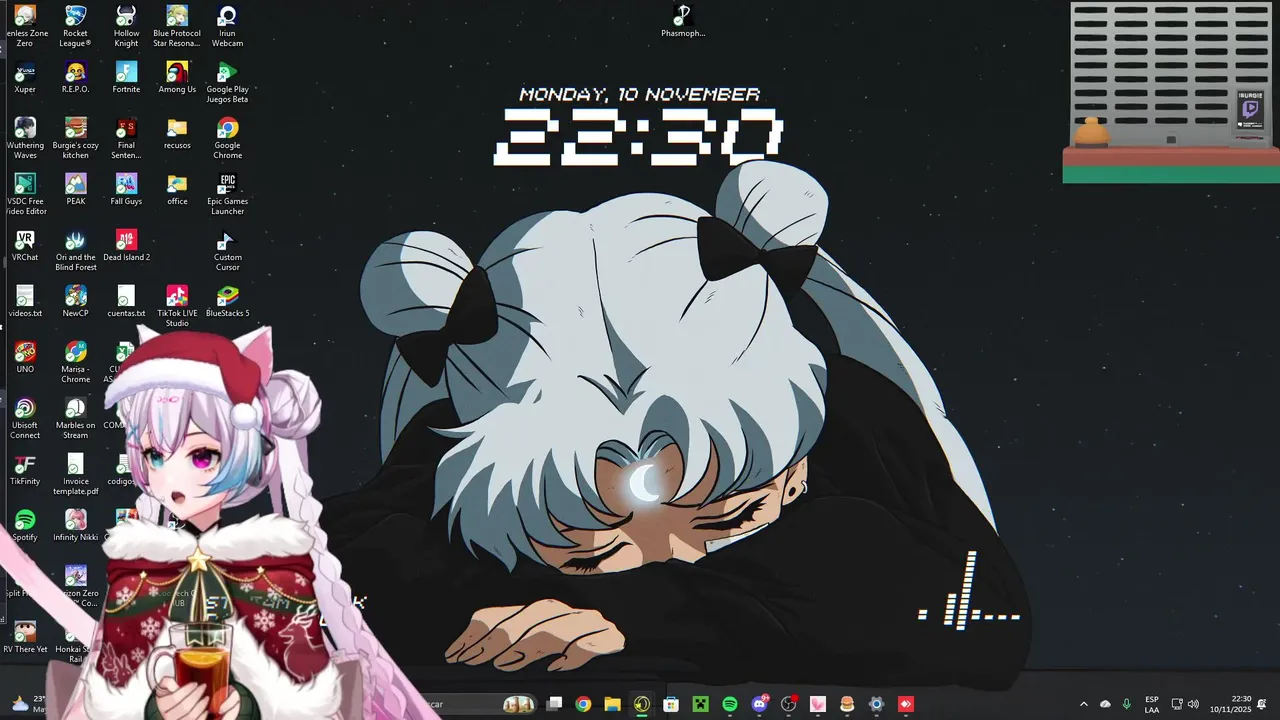The image size is (1280, 720).
Task: Click the sleeping girl's glowing moon widget
Action: (x=646, y=484)
